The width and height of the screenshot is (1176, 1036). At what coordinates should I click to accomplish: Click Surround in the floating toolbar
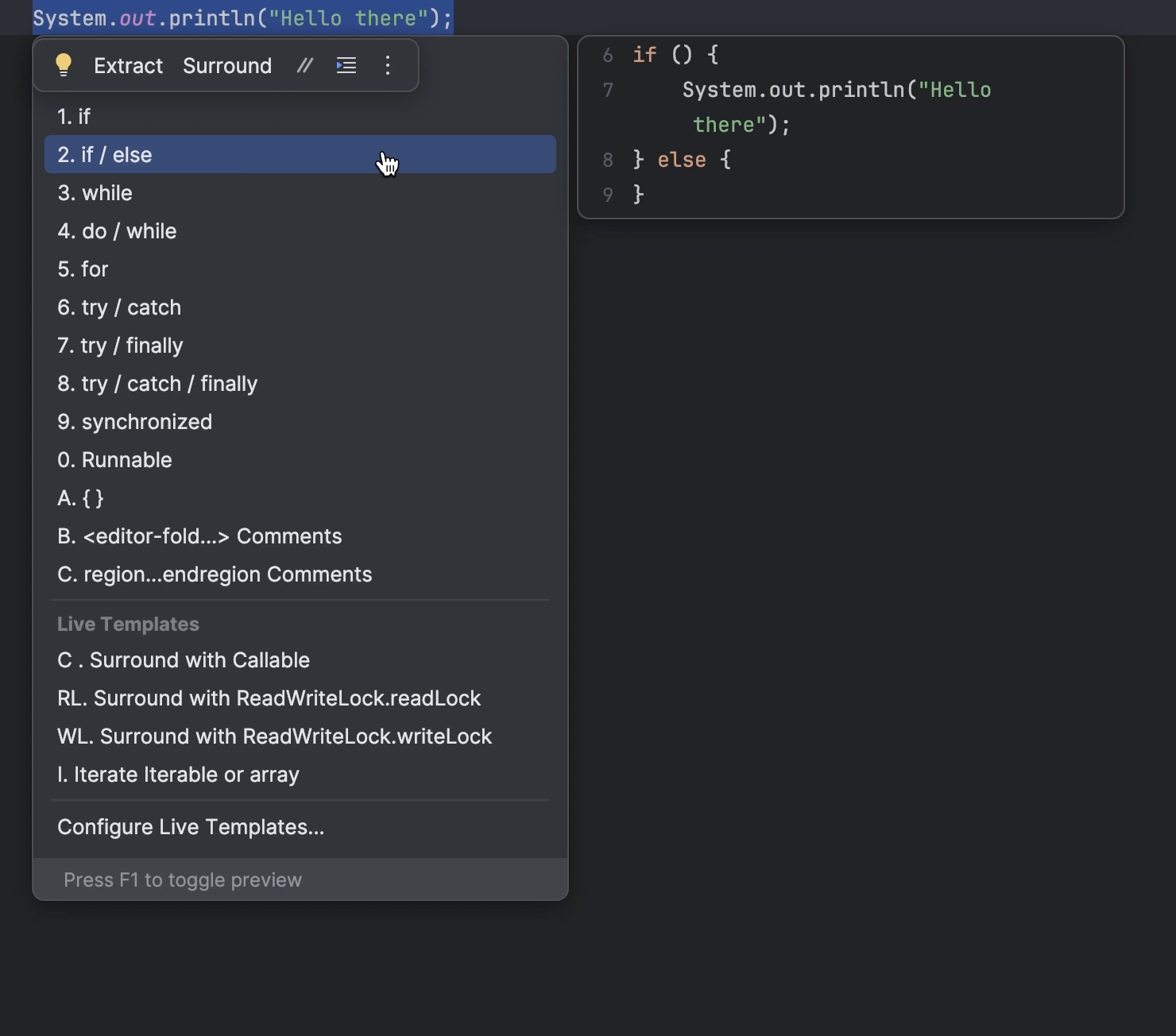pyautogui.click(x=227, y=65)
